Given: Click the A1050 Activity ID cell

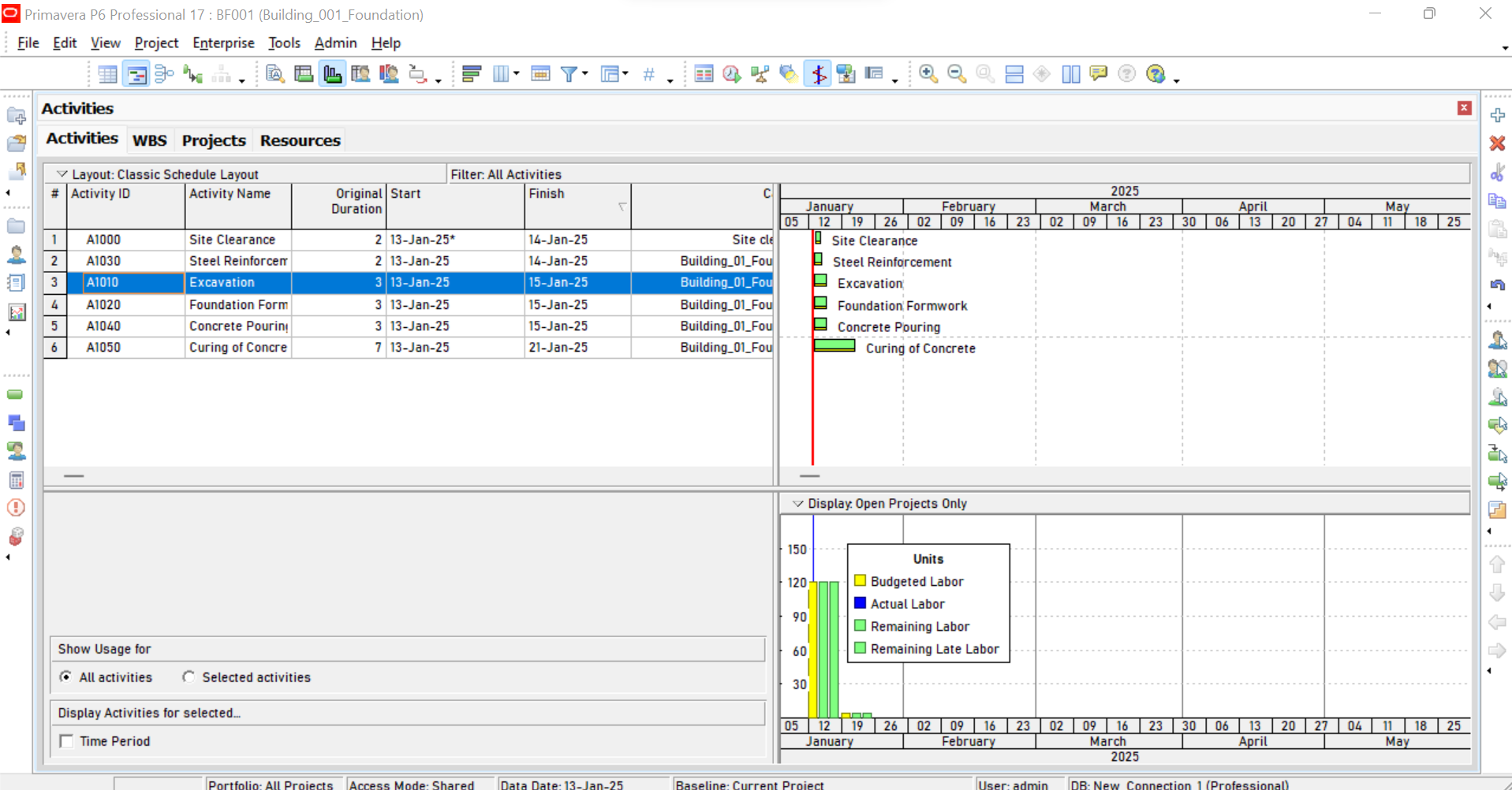Looking at the screenshot, I should pyautogui.click(x=126, y=348).
